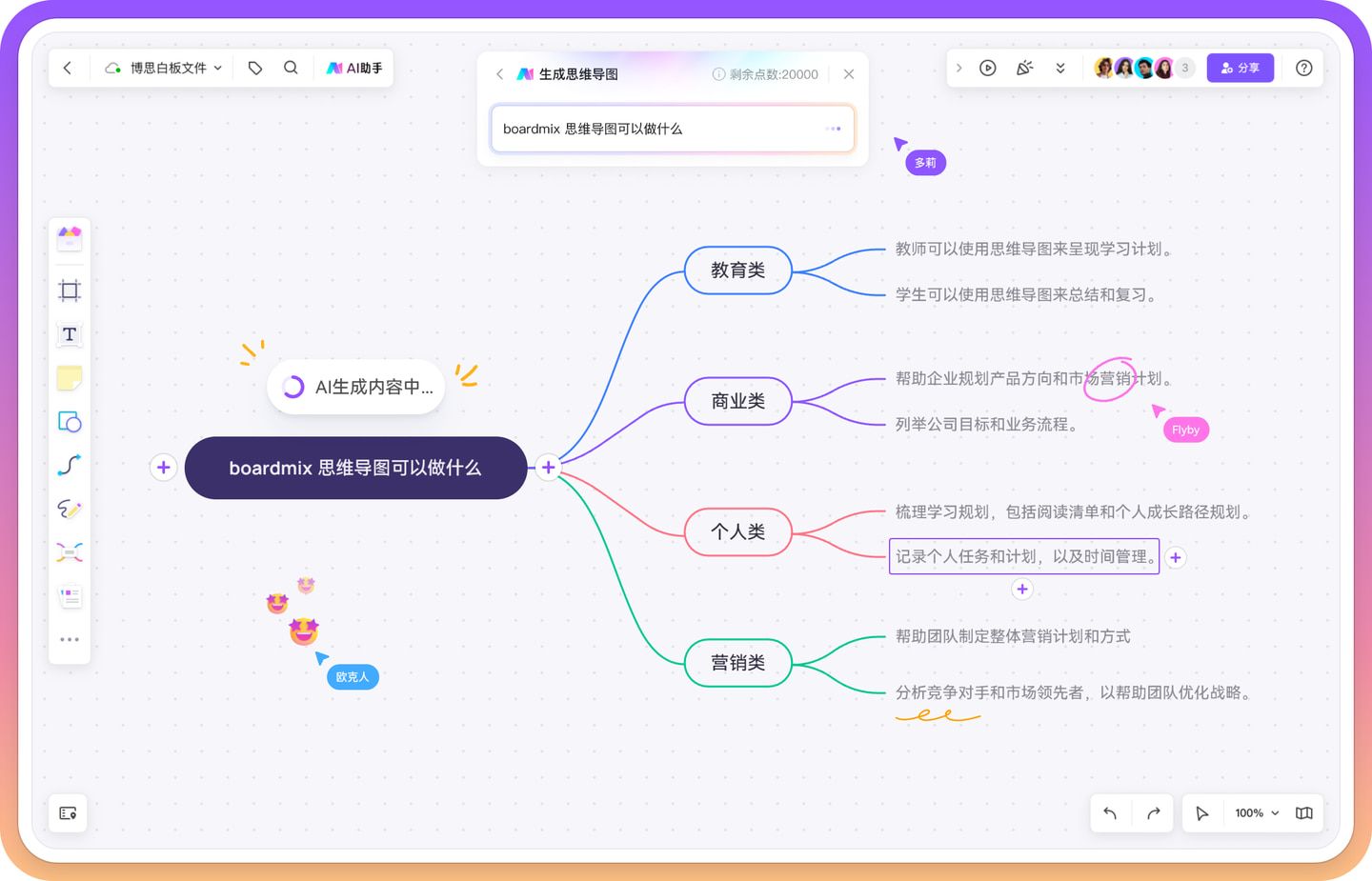Select the Sticky note tool
This screenshot has height=881, width=1372.
pyautogui.click(x=70, y=378)
